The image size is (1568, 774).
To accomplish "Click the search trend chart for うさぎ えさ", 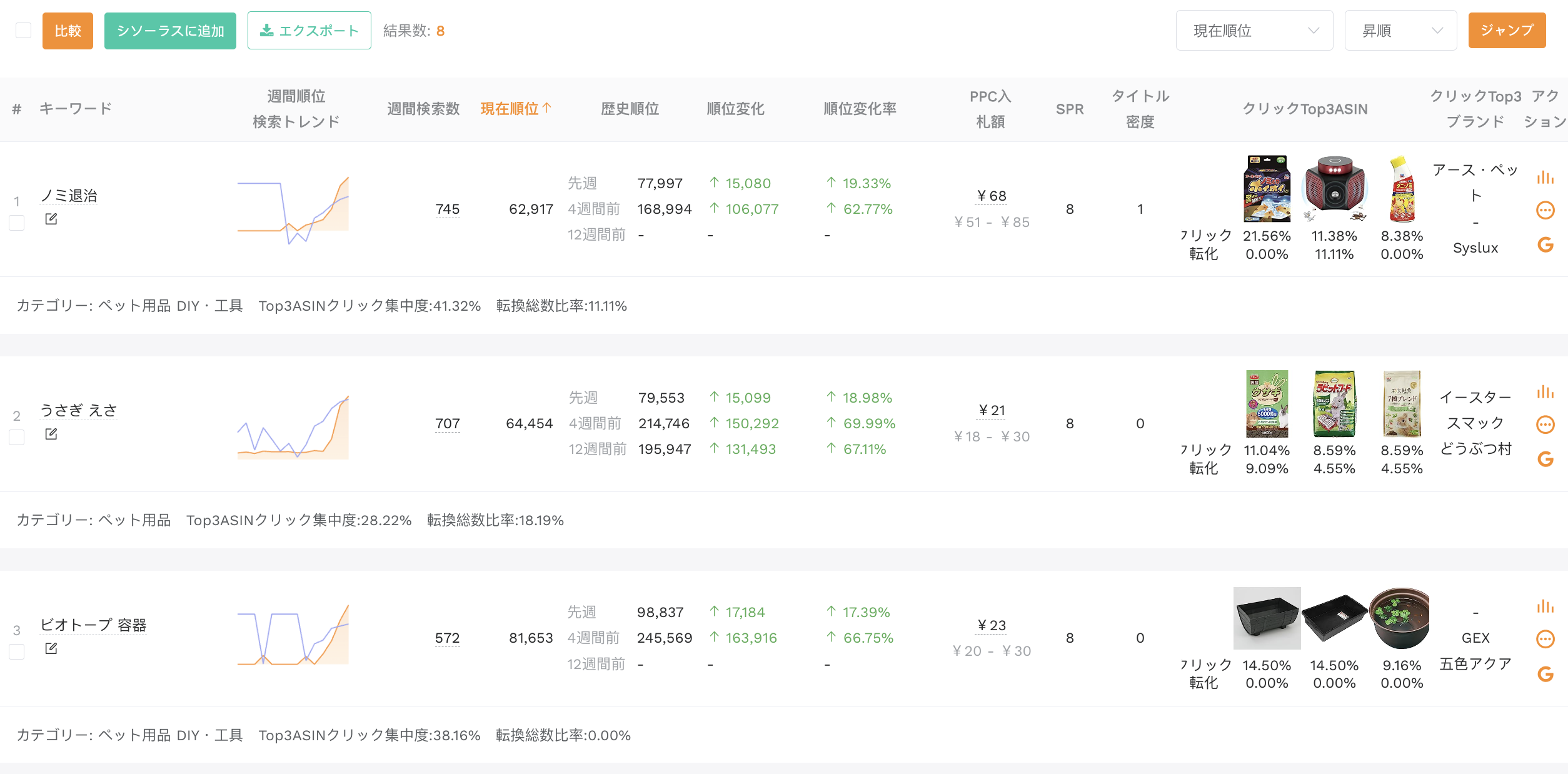I will 293,426.
